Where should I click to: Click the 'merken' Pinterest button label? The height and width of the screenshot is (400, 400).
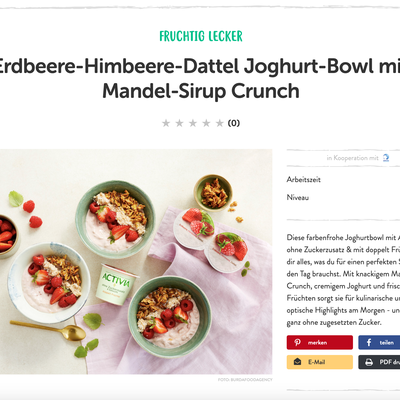[317, 342]
